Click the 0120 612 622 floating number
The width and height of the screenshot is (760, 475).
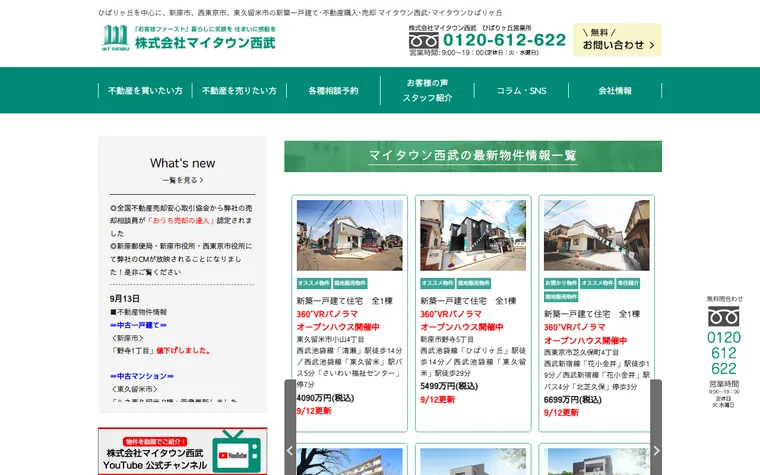point(724,353)
